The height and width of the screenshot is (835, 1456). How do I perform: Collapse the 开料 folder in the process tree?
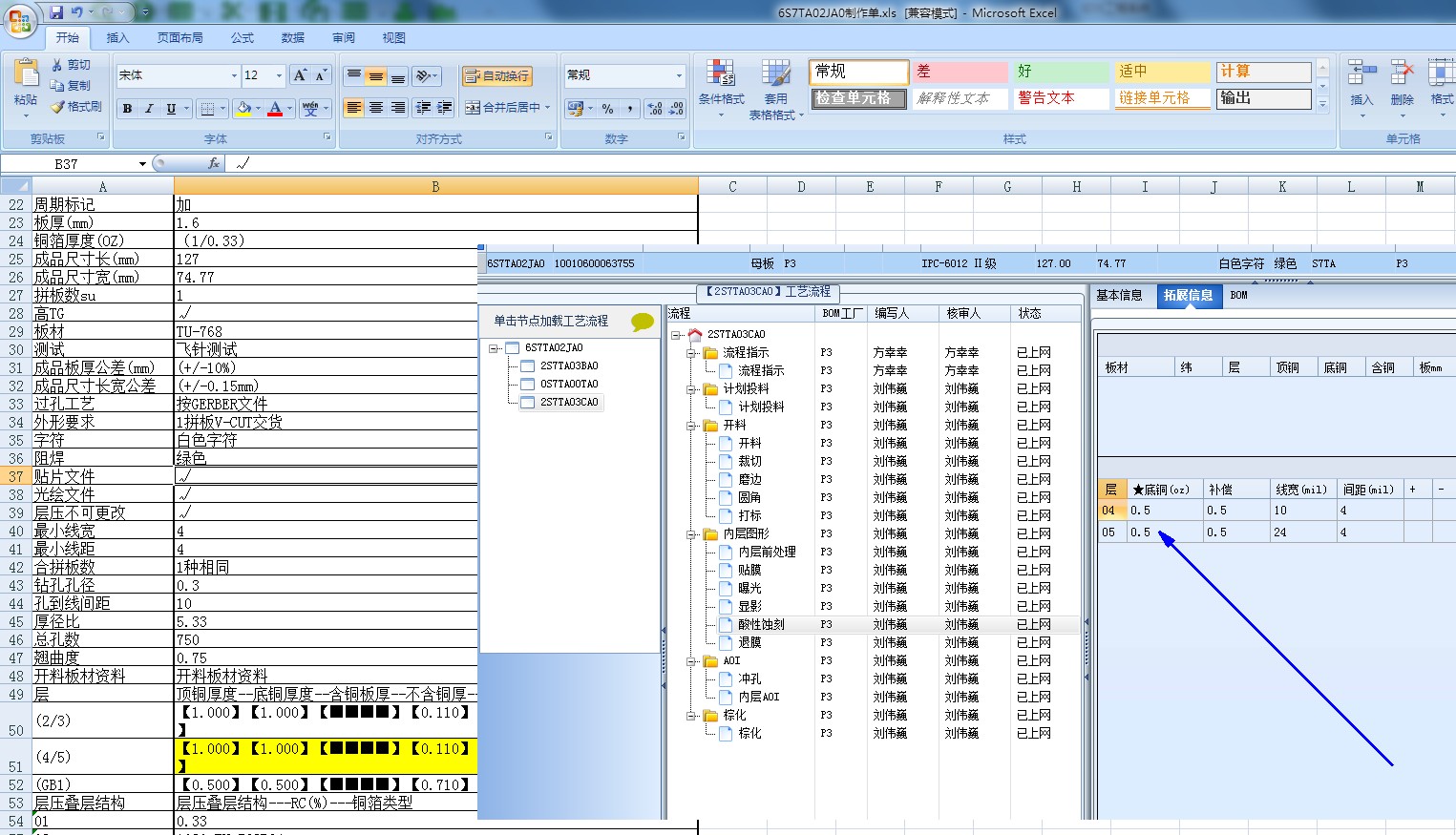click(x=691, y=426)
